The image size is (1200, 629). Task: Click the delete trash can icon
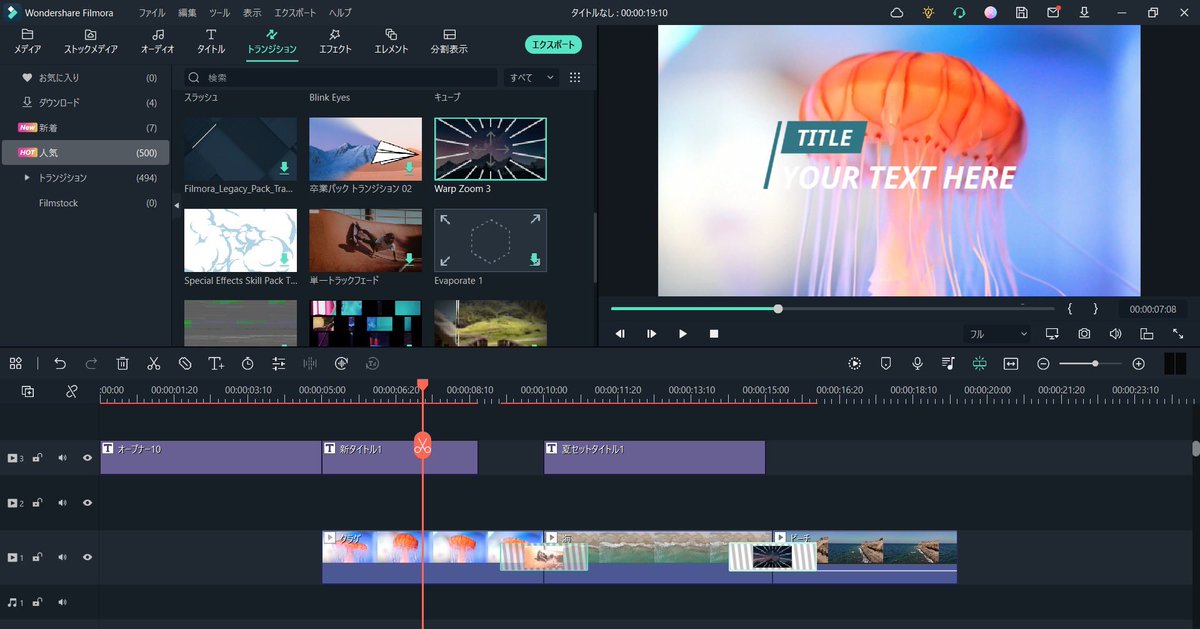[122, 364]
